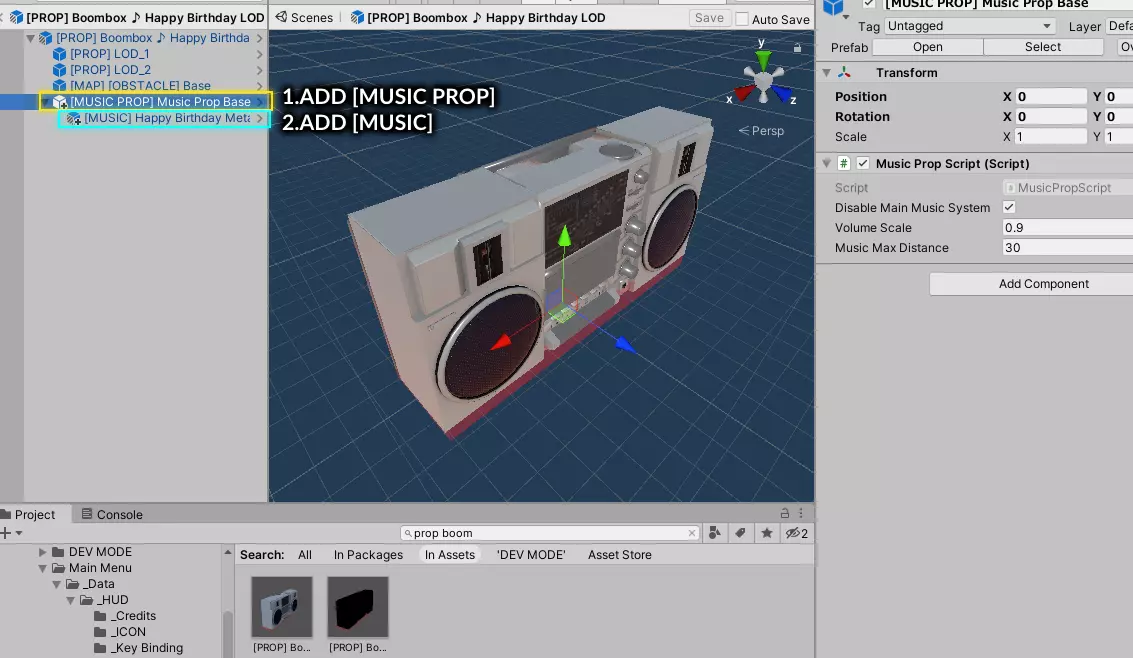
Task: Click the search by label tag icon
Action: [741, 533]
